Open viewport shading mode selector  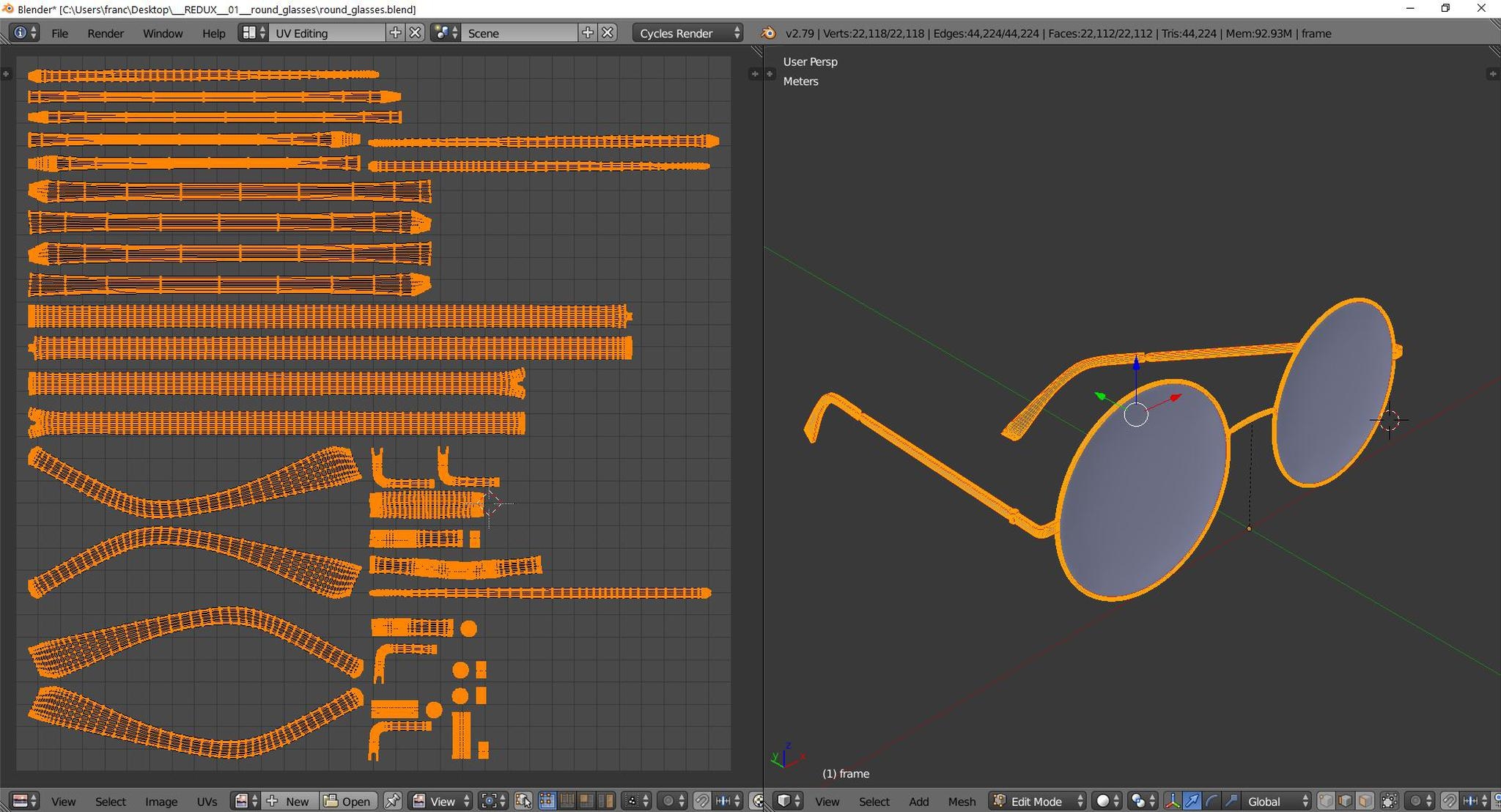click(1107, 801)
